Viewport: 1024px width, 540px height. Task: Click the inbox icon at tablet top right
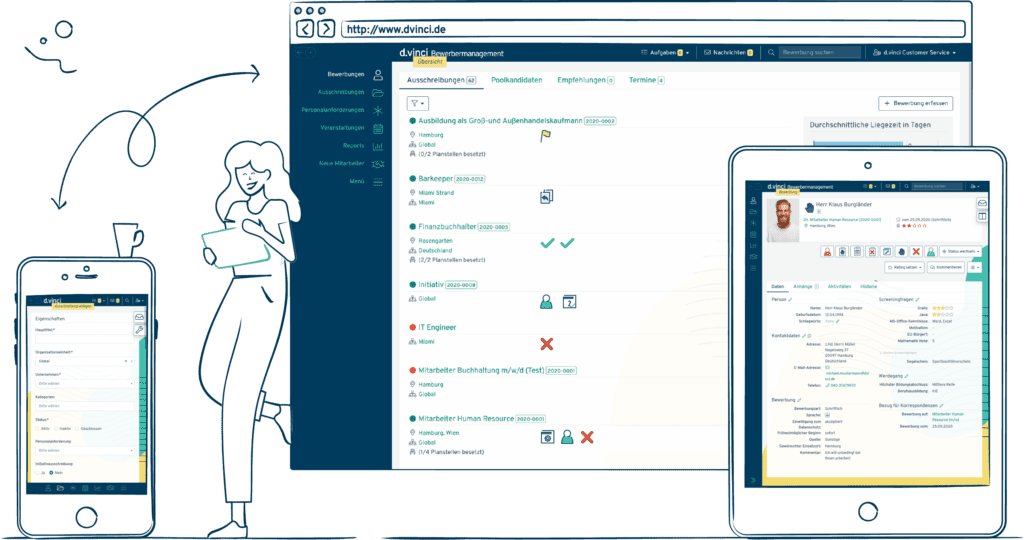pos(982,203)
